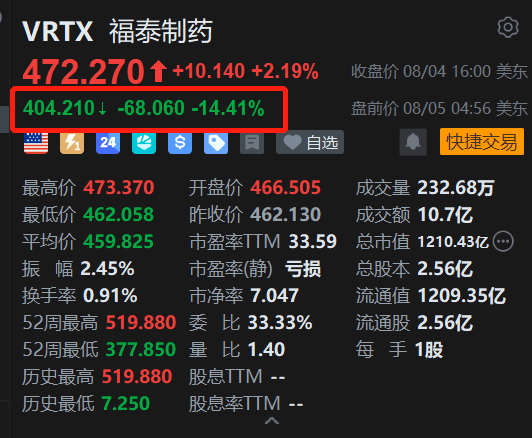Click the US flag market icon

36,142
